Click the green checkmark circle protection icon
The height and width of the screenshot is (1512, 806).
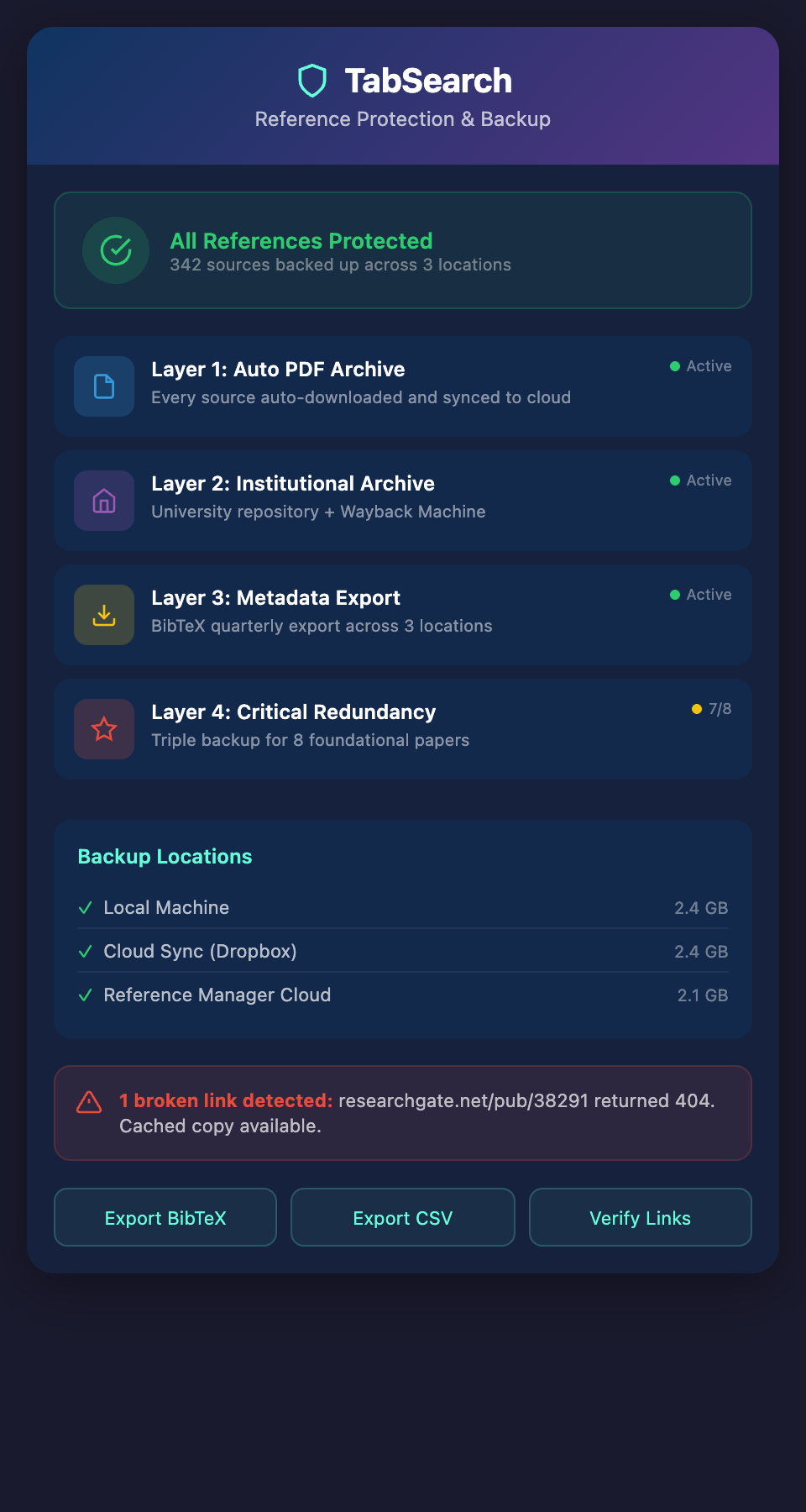click(x=116, y=250)
